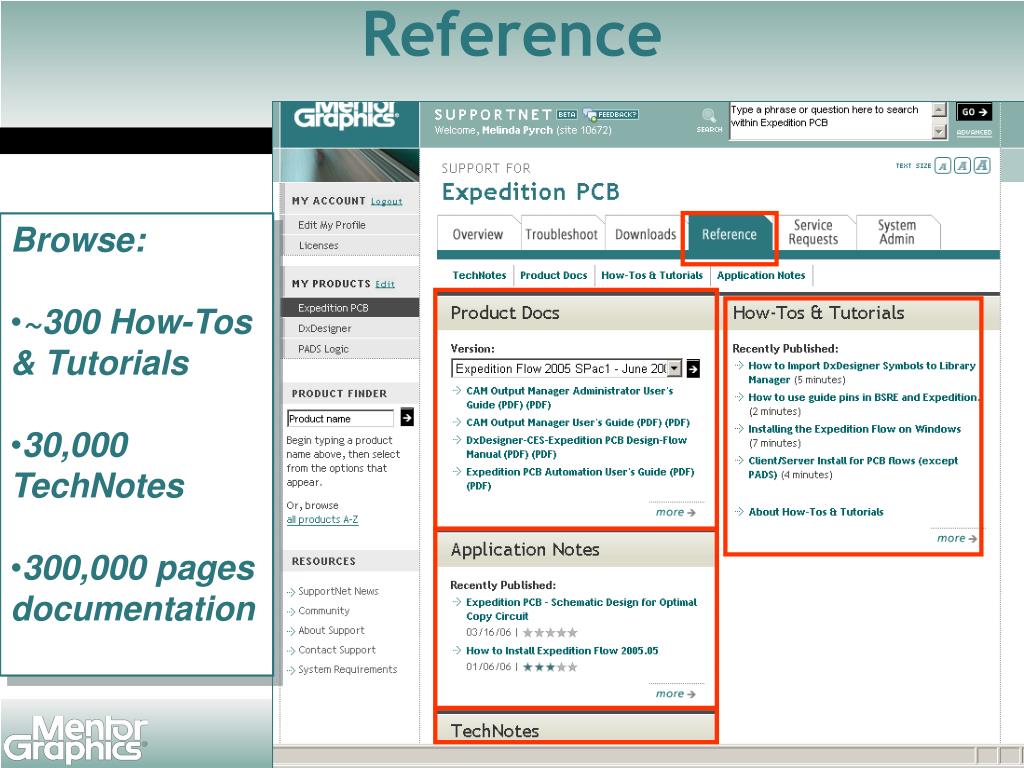
Task: Open Contact Support link
Action: pos(337,650)
